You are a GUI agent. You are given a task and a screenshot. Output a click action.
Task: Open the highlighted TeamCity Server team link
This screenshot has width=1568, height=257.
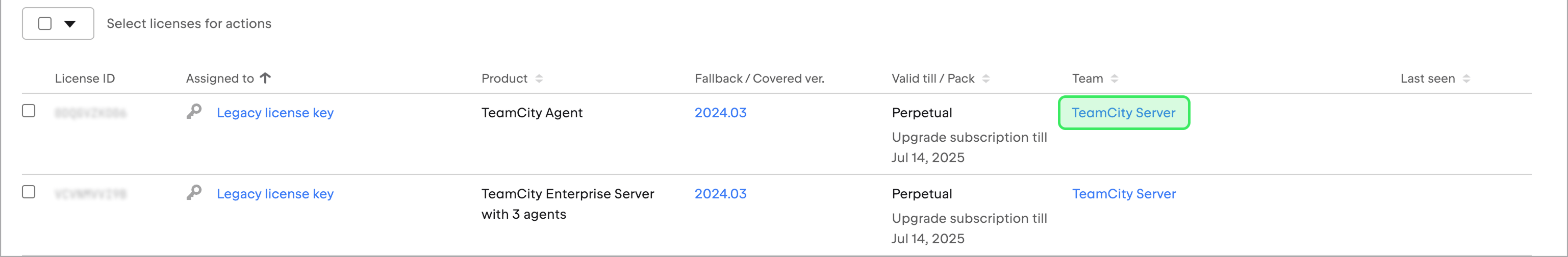point(1123,113)
